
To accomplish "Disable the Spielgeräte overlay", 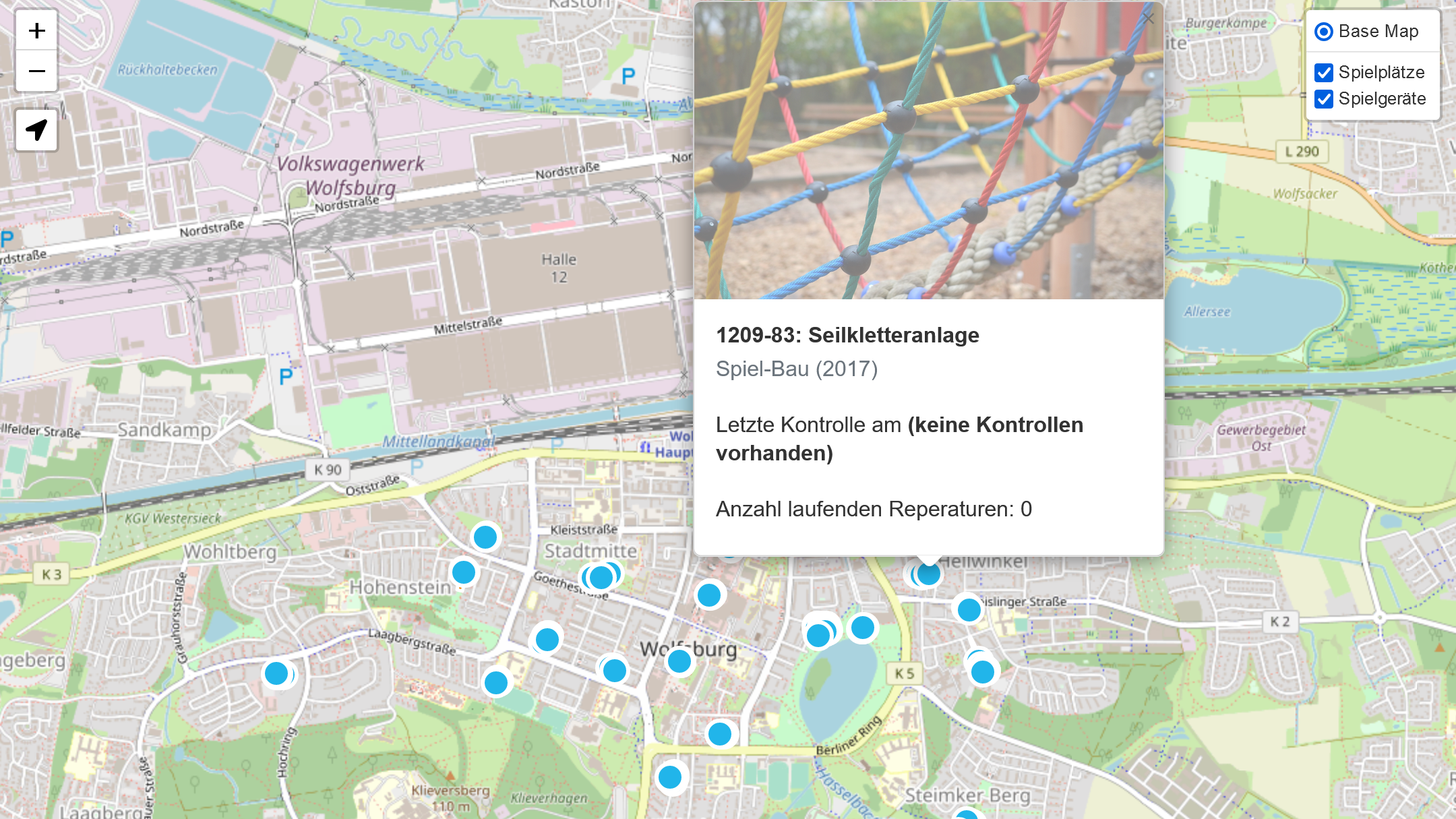I will tap(1323, 99).
